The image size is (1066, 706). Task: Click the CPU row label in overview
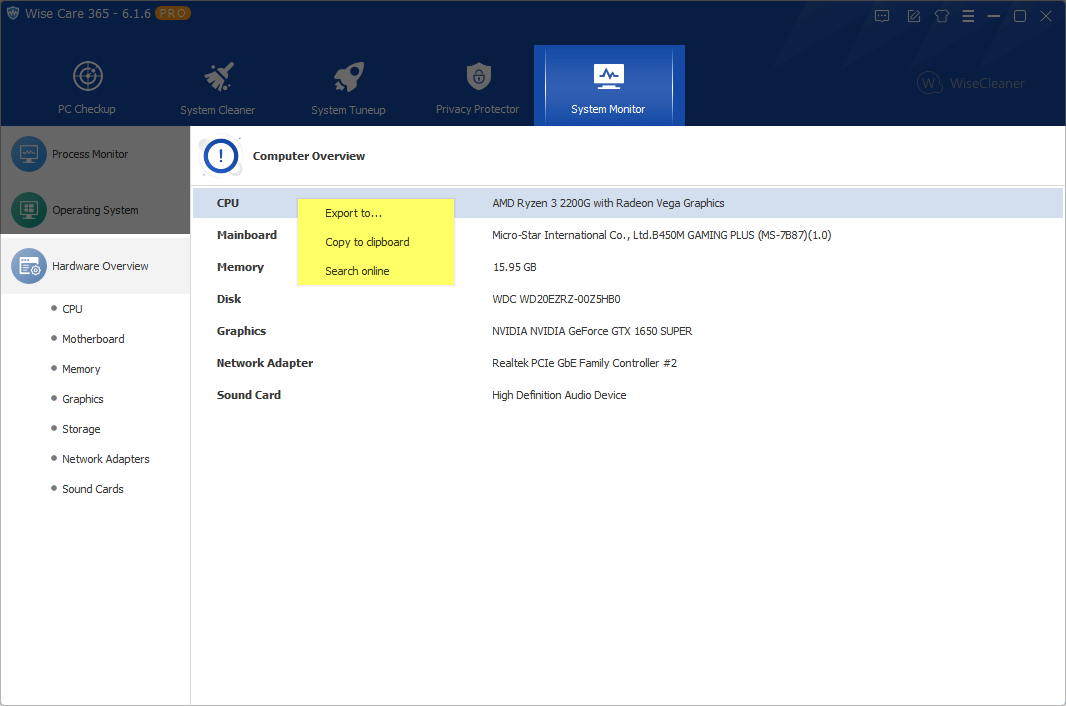pos(228,203)
